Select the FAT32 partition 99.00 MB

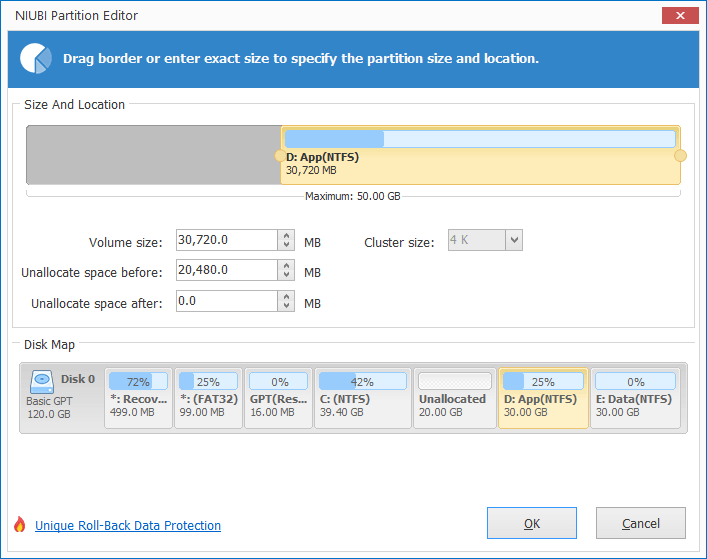point(208,398)
